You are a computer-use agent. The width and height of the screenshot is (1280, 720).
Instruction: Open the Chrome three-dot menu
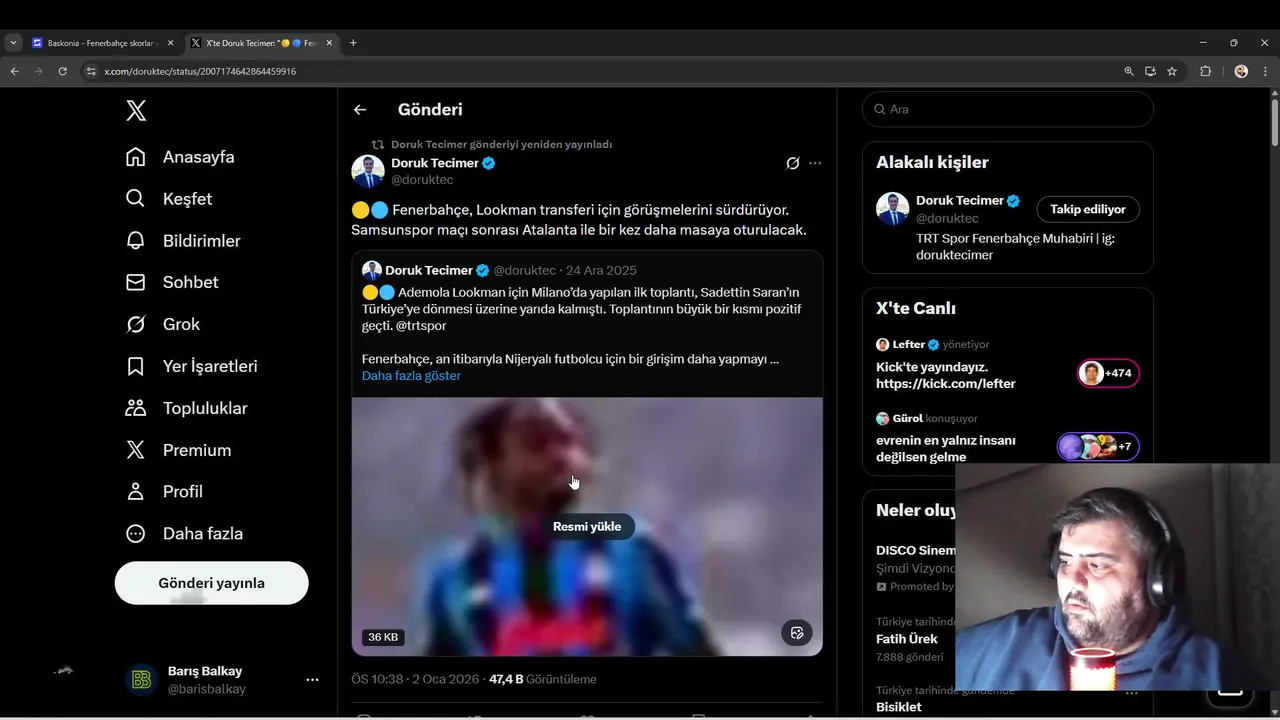pos(1266,71)
